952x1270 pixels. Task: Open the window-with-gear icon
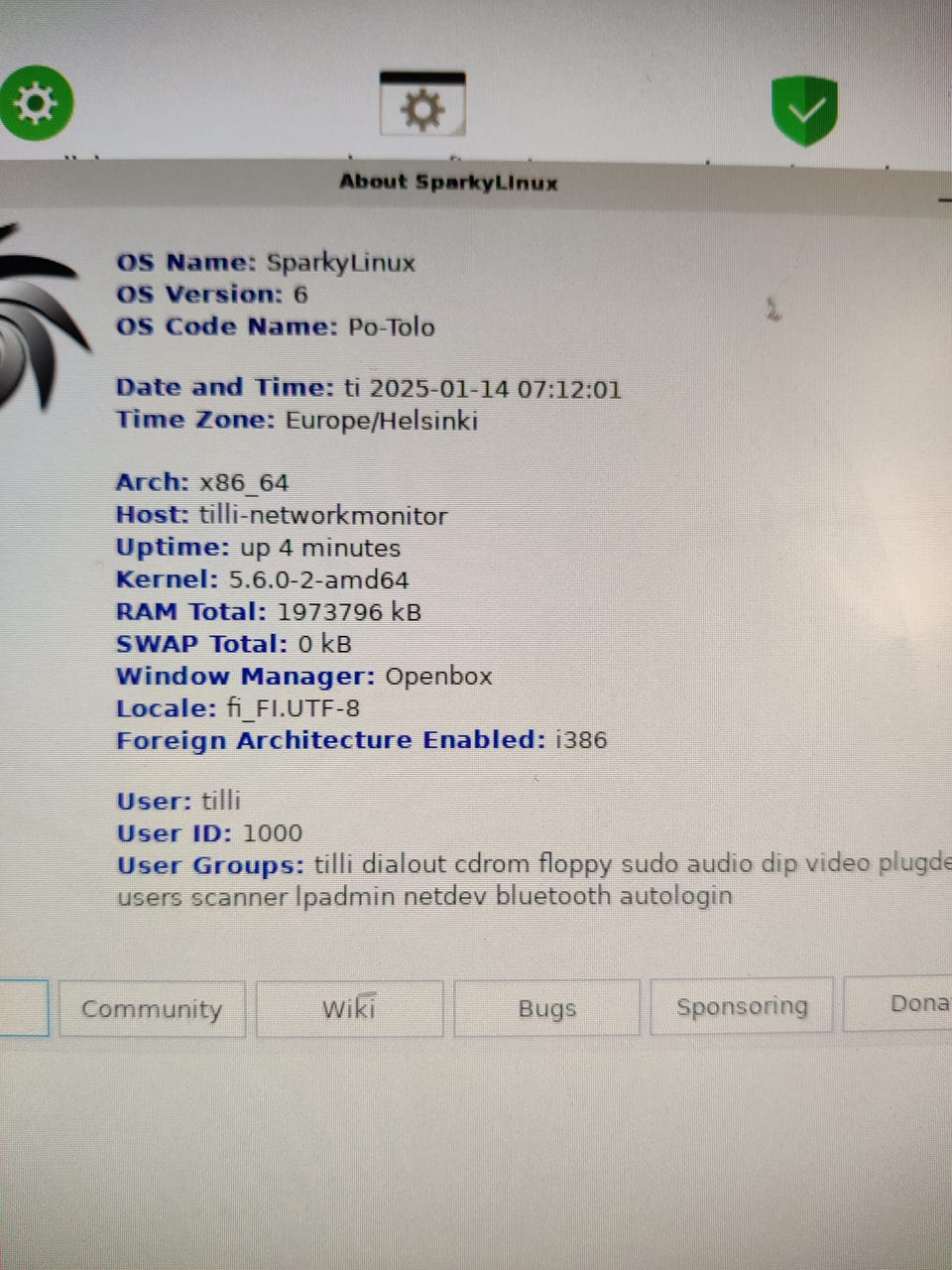pos(422,104)
